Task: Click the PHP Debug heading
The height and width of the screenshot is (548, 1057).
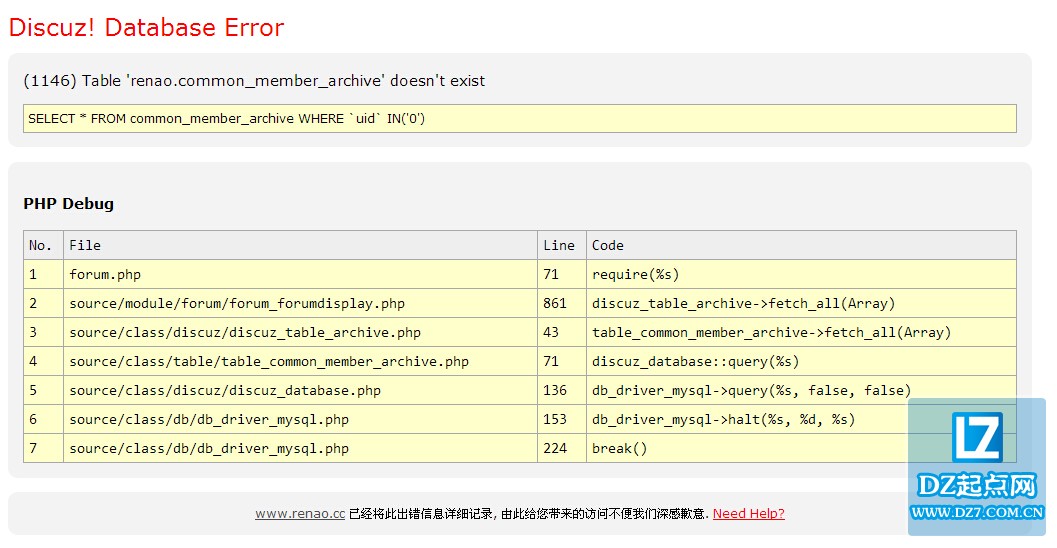Action: click(x=68, y=204)
